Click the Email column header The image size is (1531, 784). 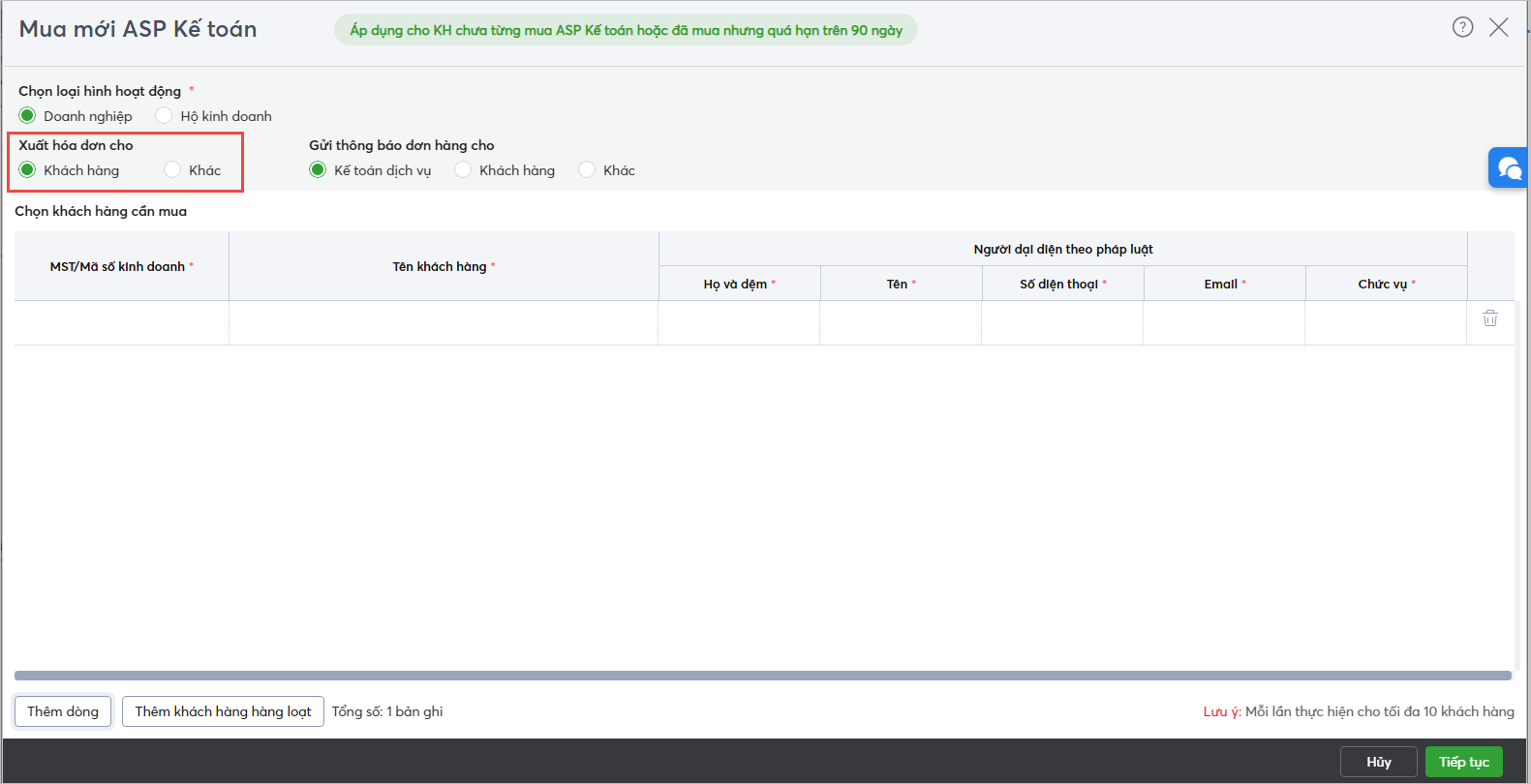[1225, 284]
